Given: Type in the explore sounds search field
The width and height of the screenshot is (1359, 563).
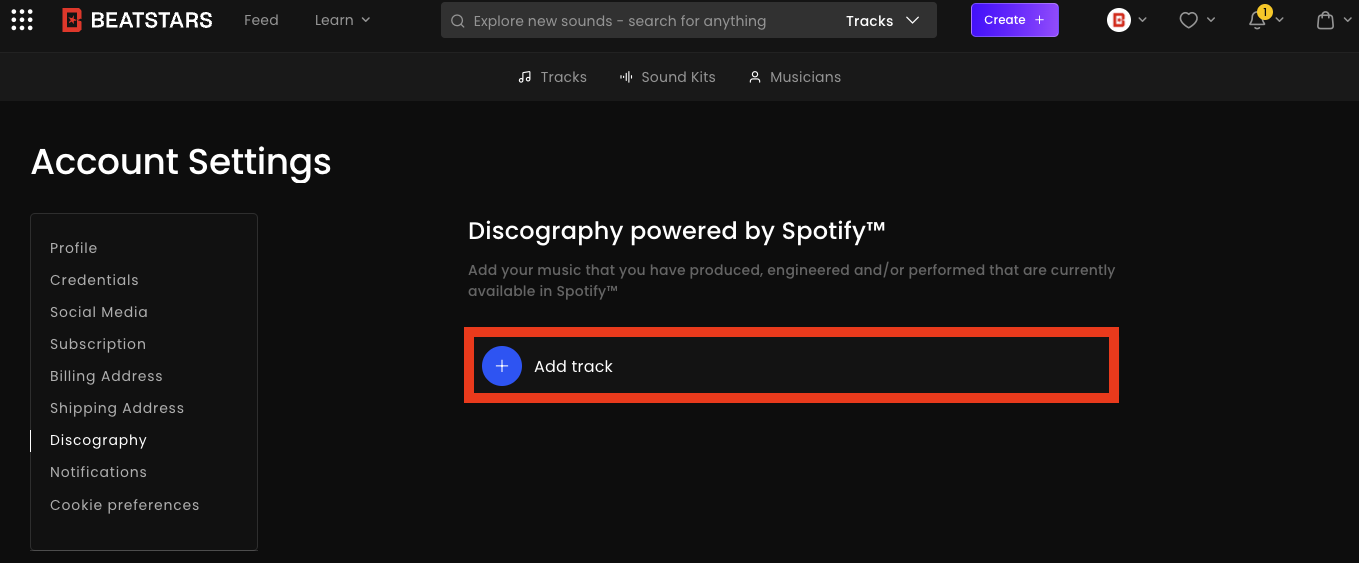Looking at the screenshot, I should (640, 21).
